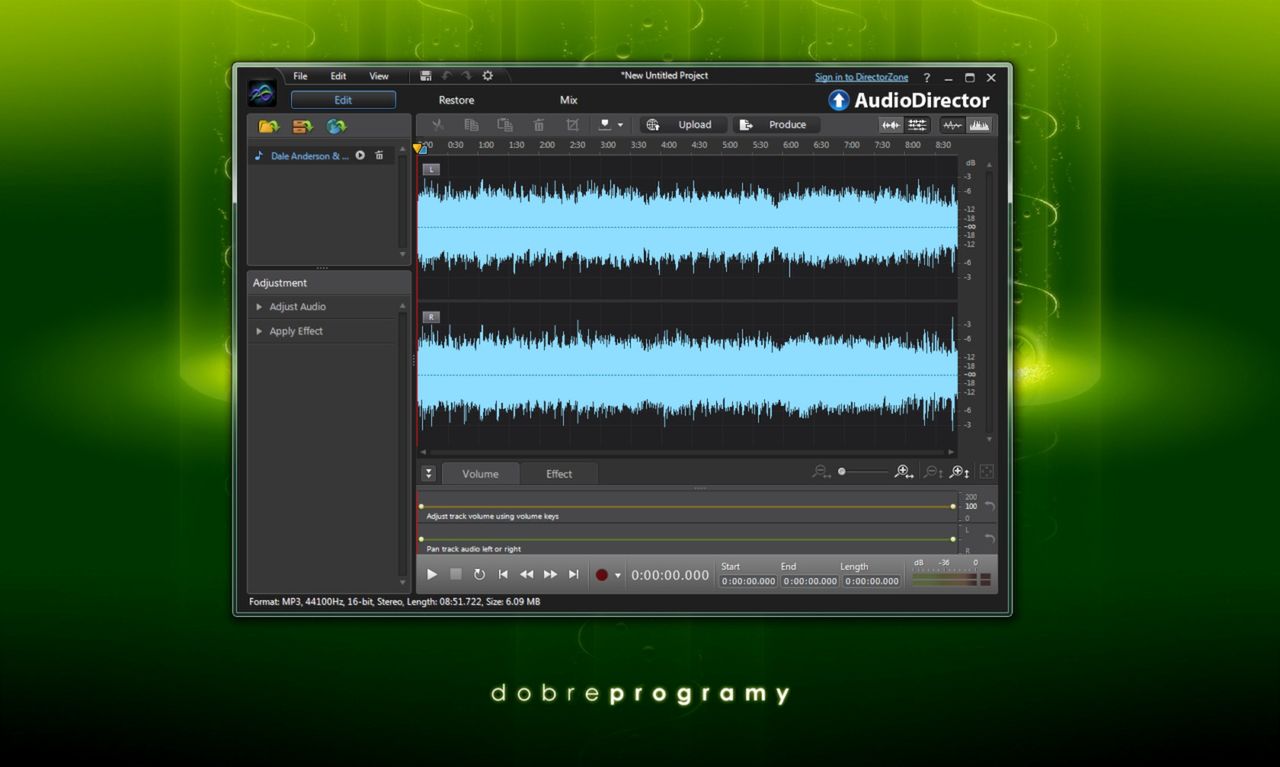1280x767 pixels.
Task: Click the Produce button
Action: (776, 125)
